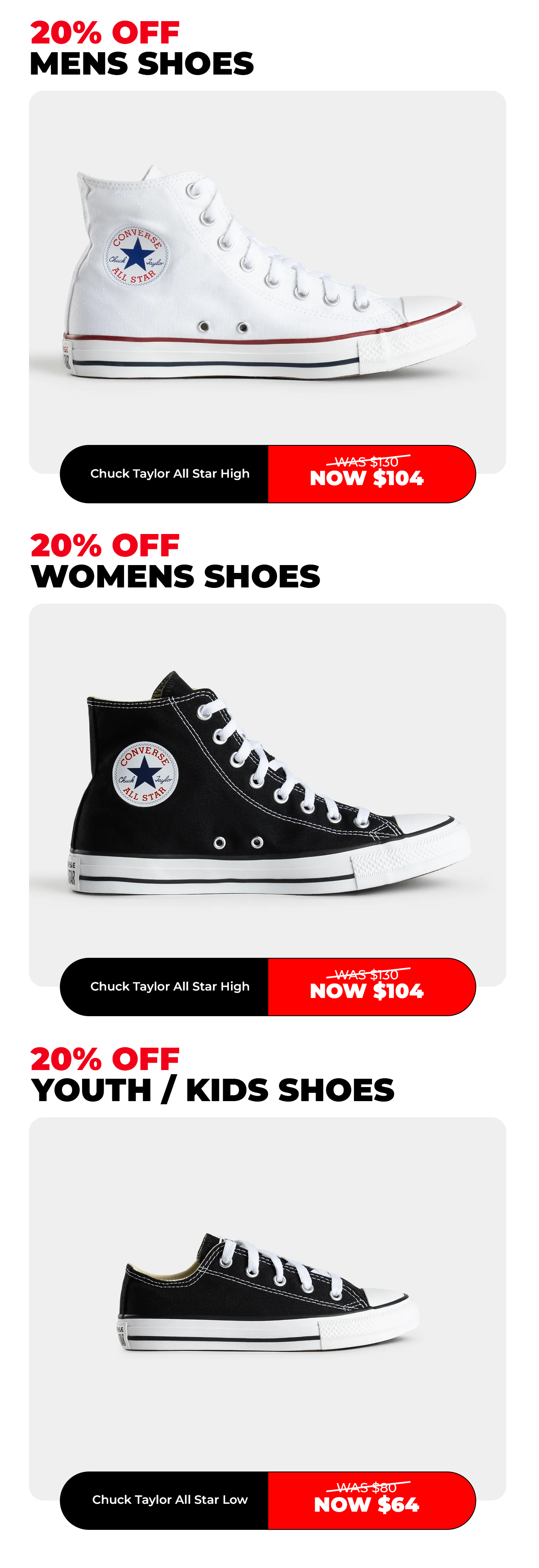Click the crossed-out WAS $80 text
This screenshot has height=1568, width=539.
[367, 1488]
